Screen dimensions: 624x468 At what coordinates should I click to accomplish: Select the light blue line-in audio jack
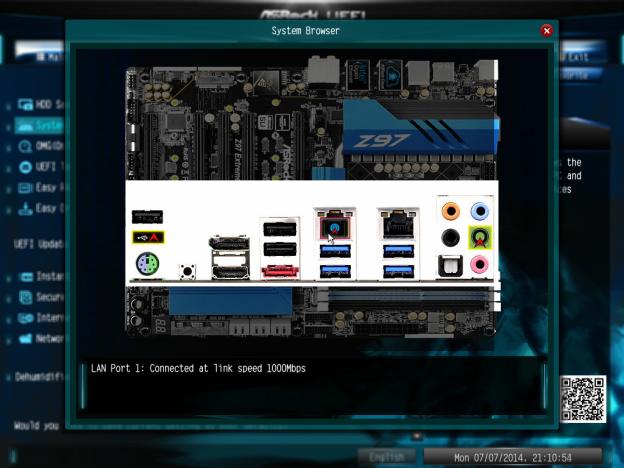(480, 211)
